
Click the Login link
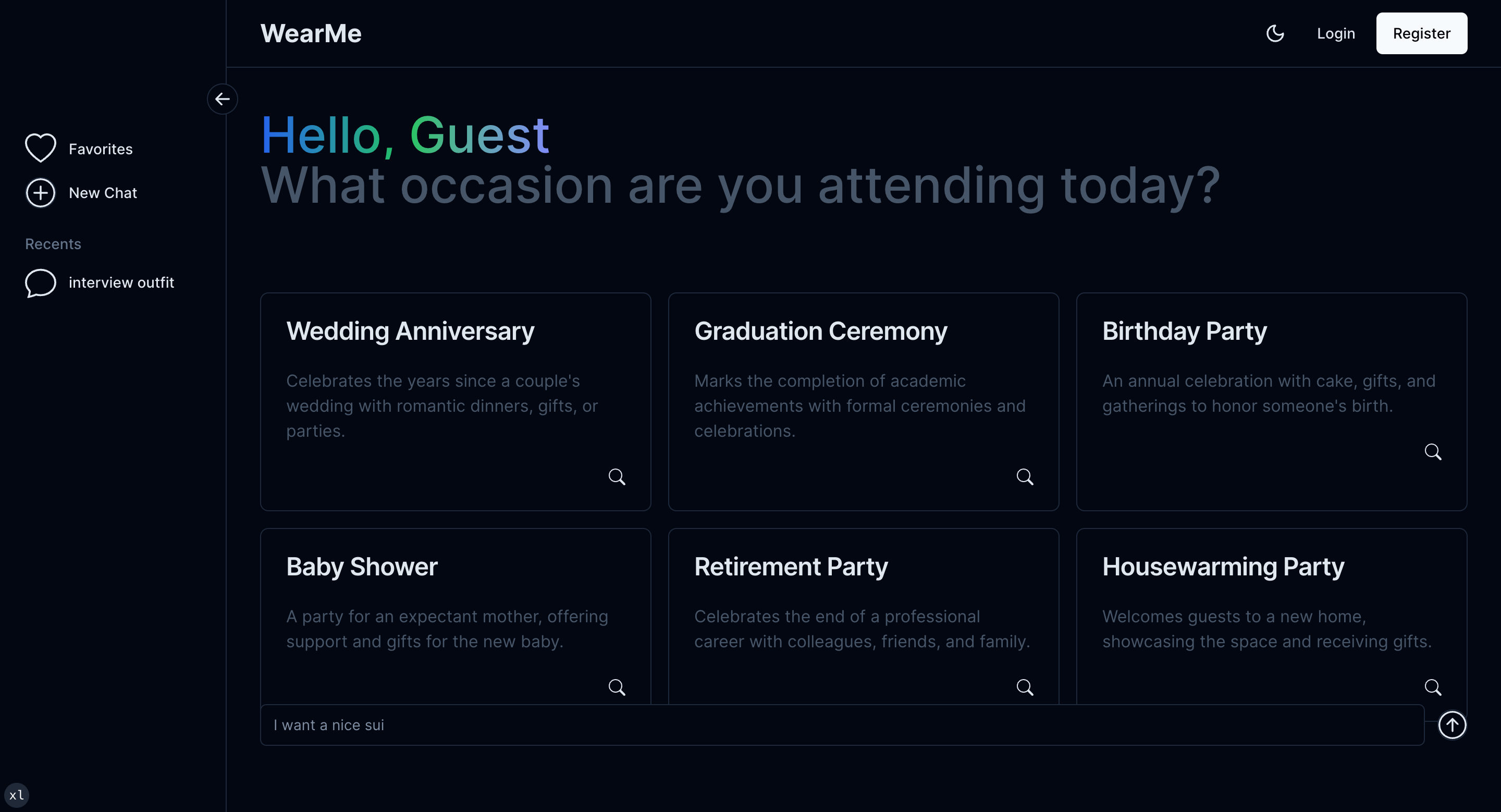pos(1335,33)
